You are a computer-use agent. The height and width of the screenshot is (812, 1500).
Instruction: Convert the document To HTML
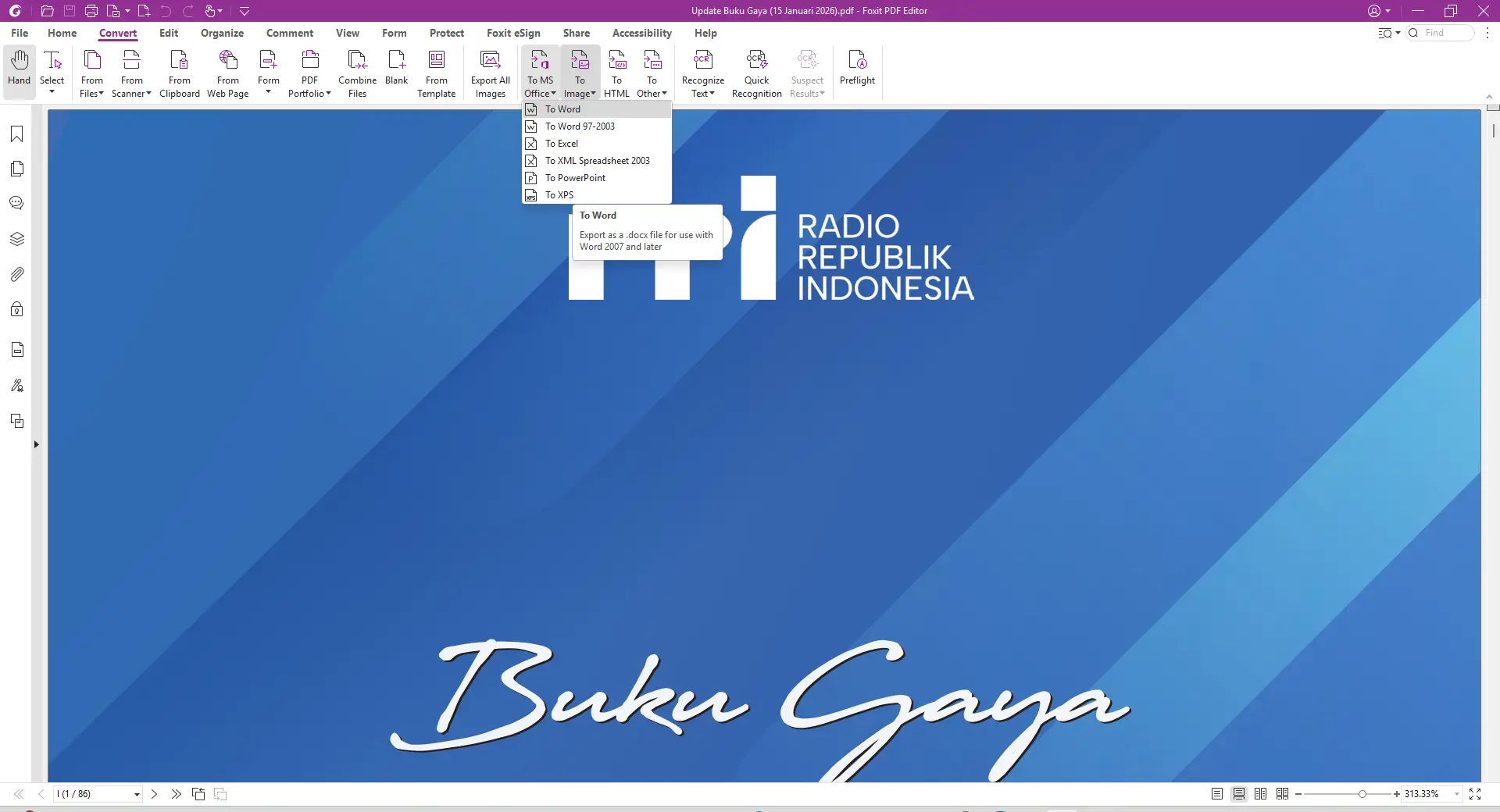[x=616, y=73]
